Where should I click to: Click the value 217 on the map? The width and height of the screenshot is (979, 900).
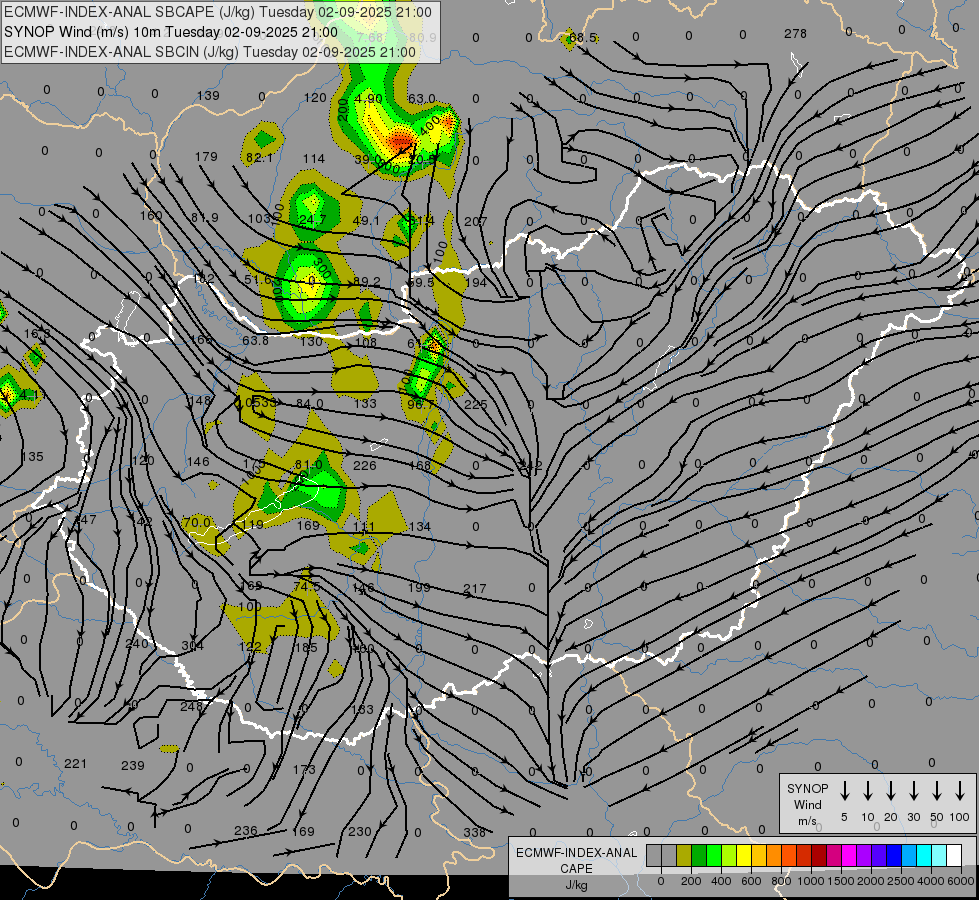[x=475, y=588]
